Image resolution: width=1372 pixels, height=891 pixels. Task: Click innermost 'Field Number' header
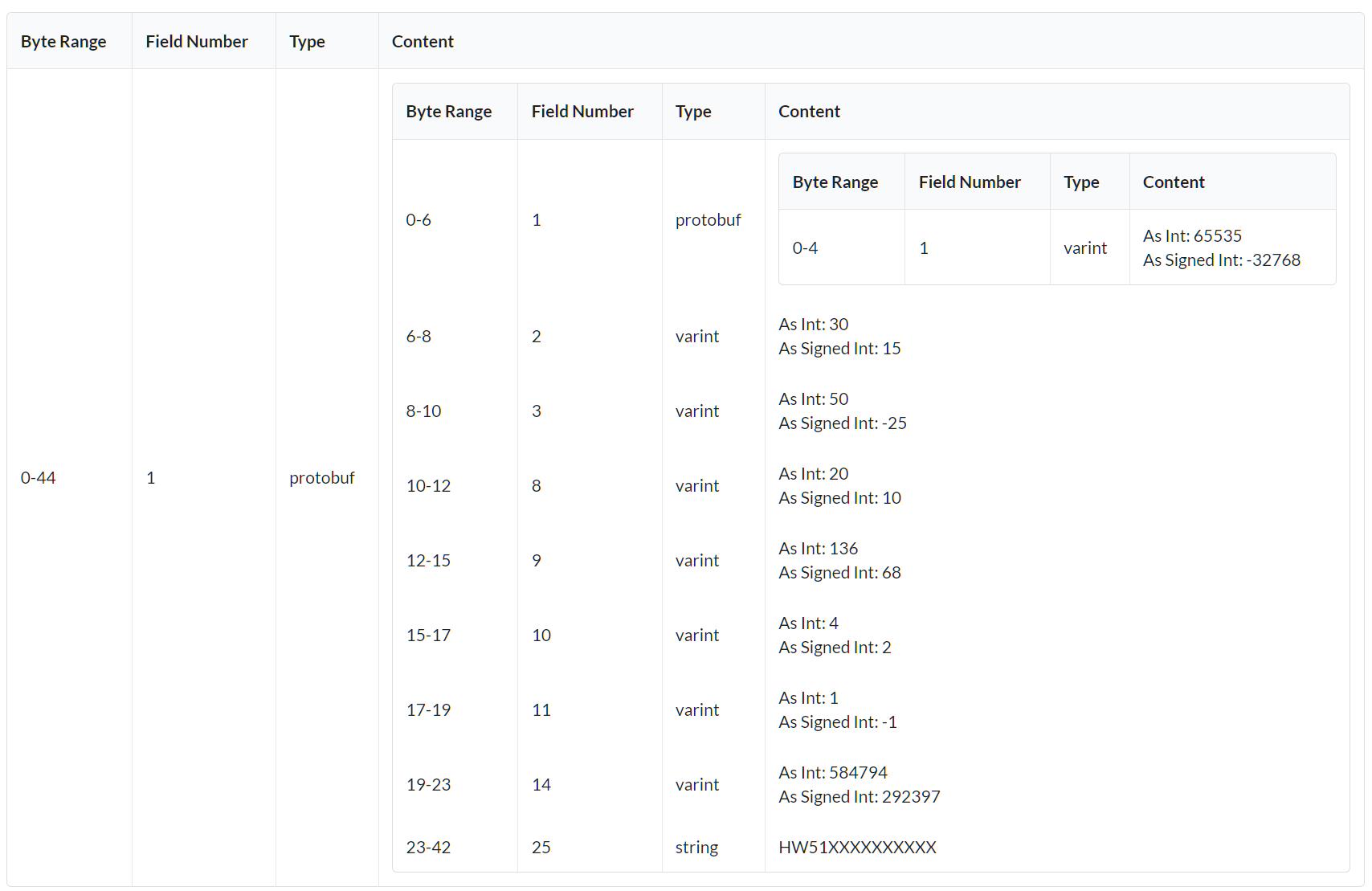coord(970,182)
